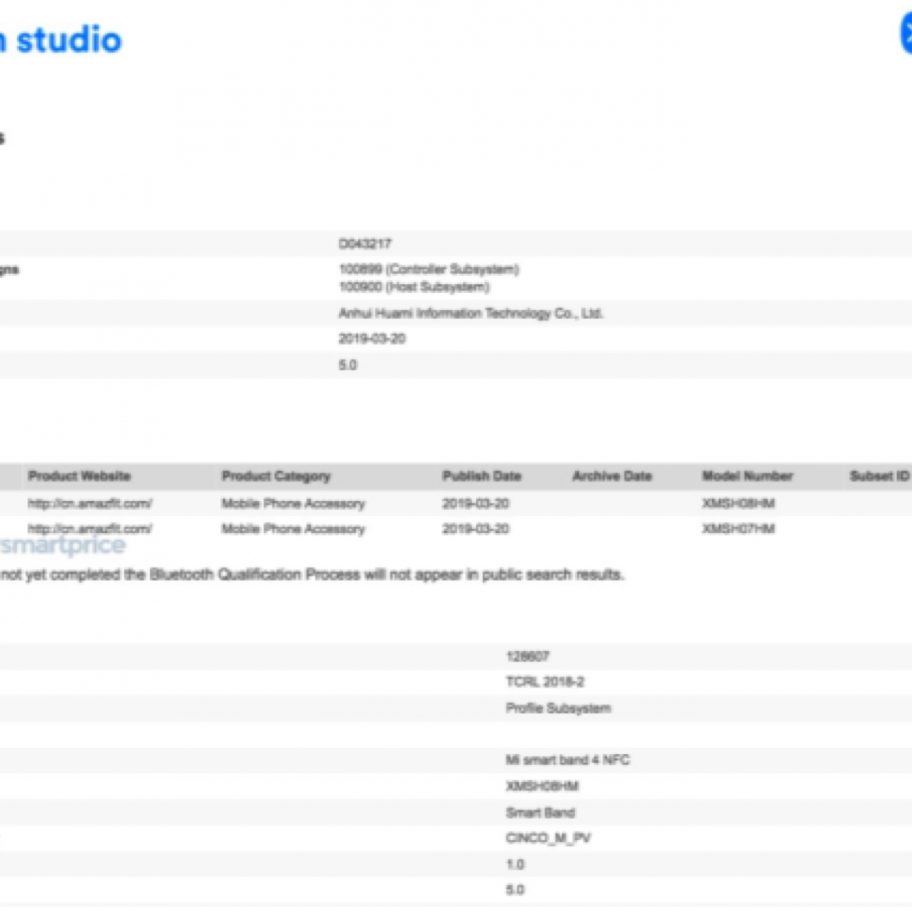Click the 100900 Host Subsystem entry
The image size is (912, 912).
click(414, 287)
